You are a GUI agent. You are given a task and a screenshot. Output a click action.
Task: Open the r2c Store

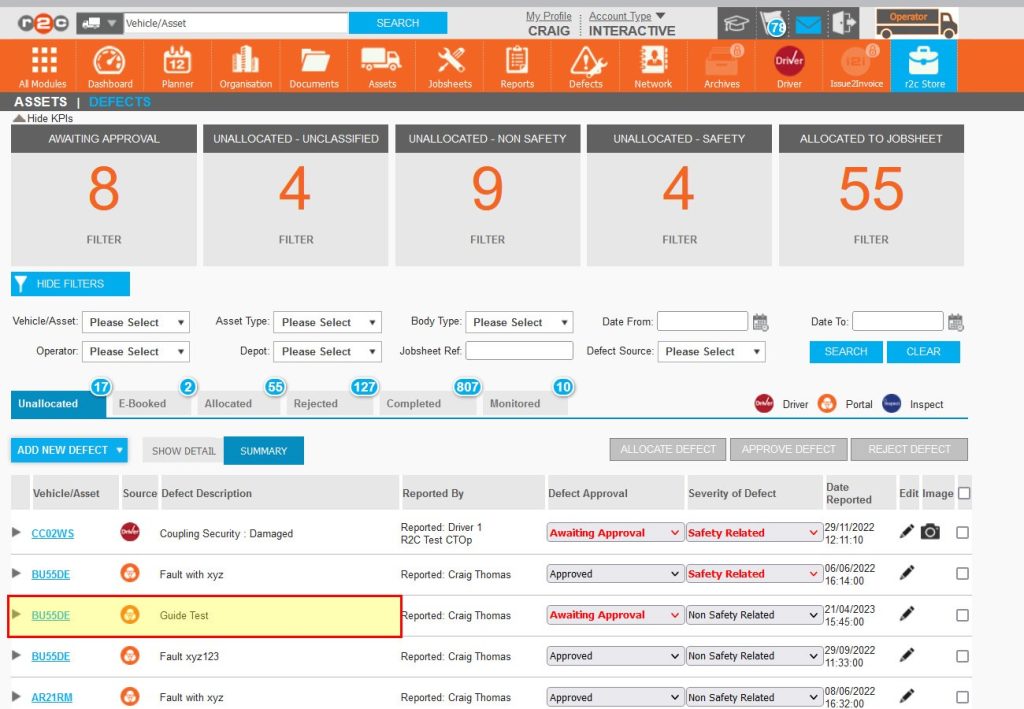pos(922,65)
